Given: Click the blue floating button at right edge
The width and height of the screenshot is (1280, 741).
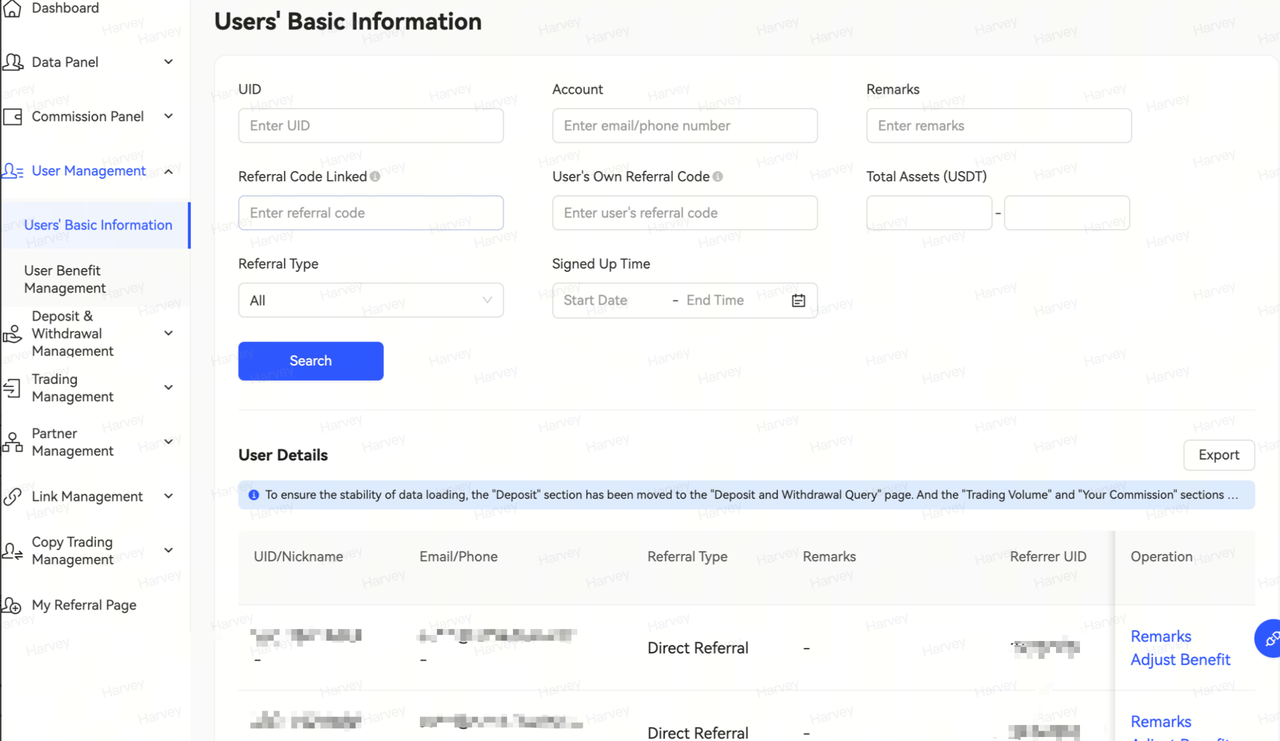Looking at the screenshot, I should click(1269, 638).
